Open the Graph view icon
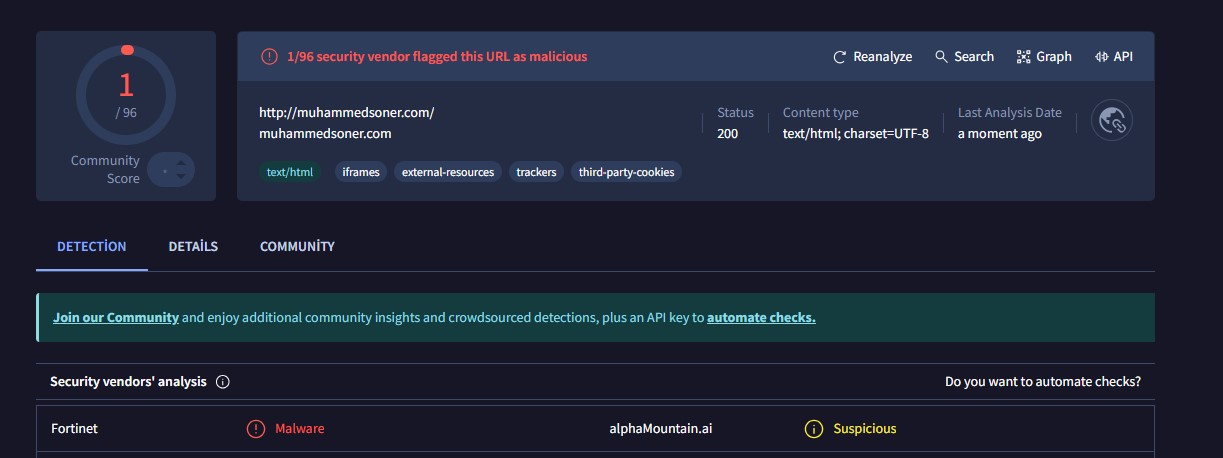Screen dimensions: 1223x458 click(x=1023, y=57)
